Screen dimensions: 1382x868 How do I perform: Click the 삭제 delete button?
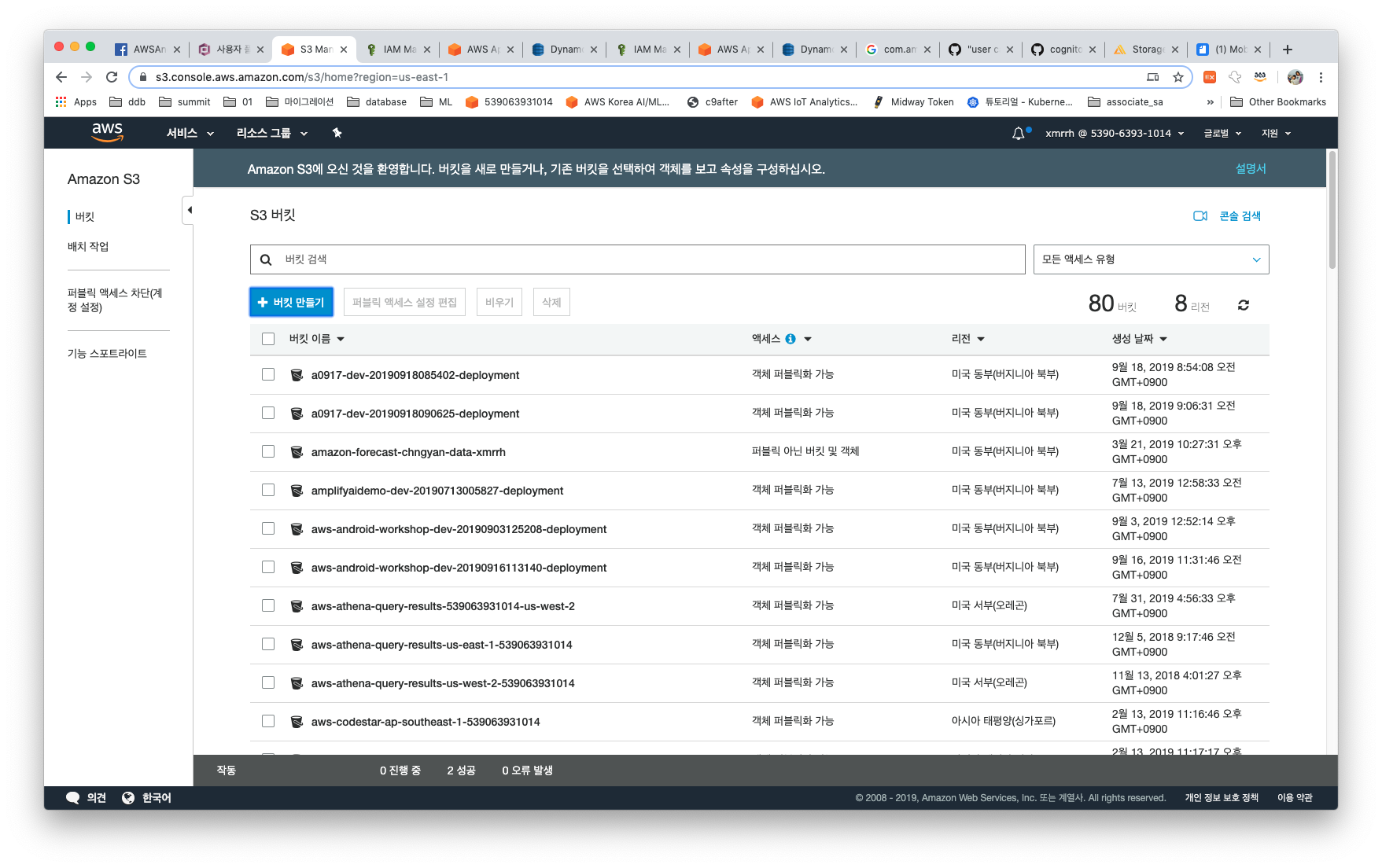tap(551, 302)
